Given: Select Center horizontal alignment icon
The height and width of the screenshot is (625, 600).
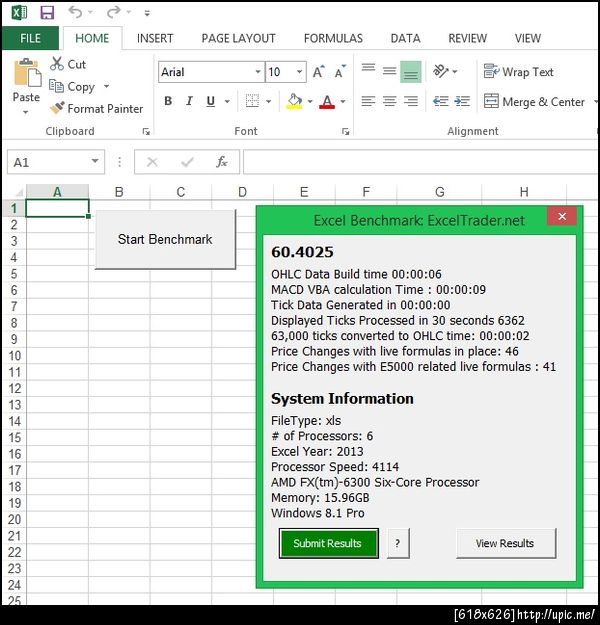Looking at the screenshot, I should tap(390, 101).
